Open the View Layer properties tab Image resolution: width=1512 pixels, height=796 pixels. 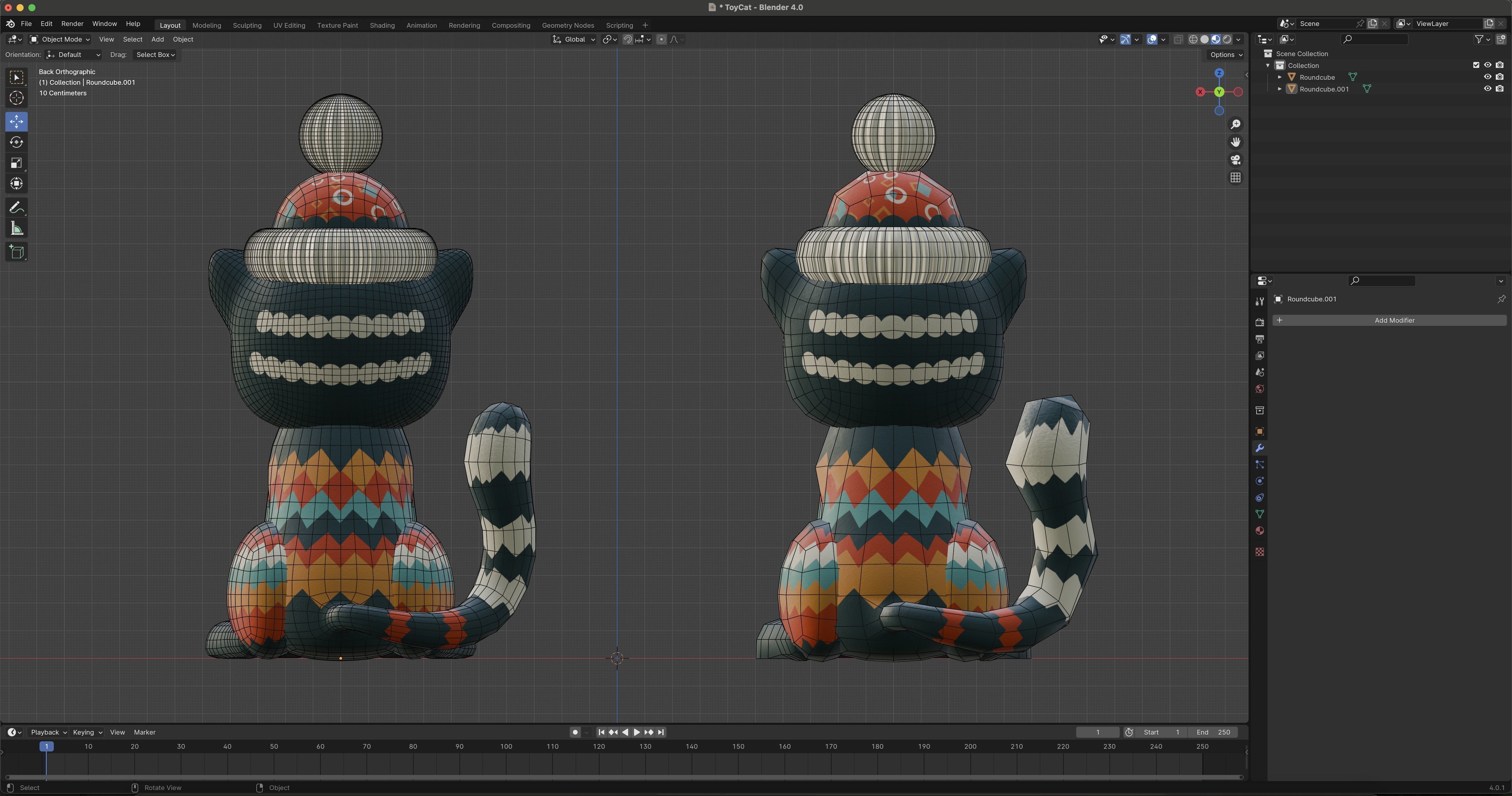click(1260, 356)
